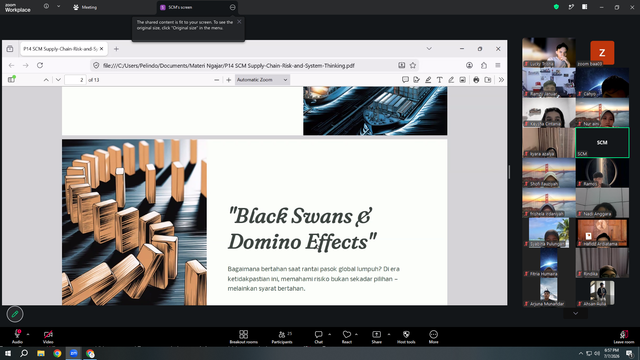
Task: Select the PDF add text tool
Action: [440, 80]
